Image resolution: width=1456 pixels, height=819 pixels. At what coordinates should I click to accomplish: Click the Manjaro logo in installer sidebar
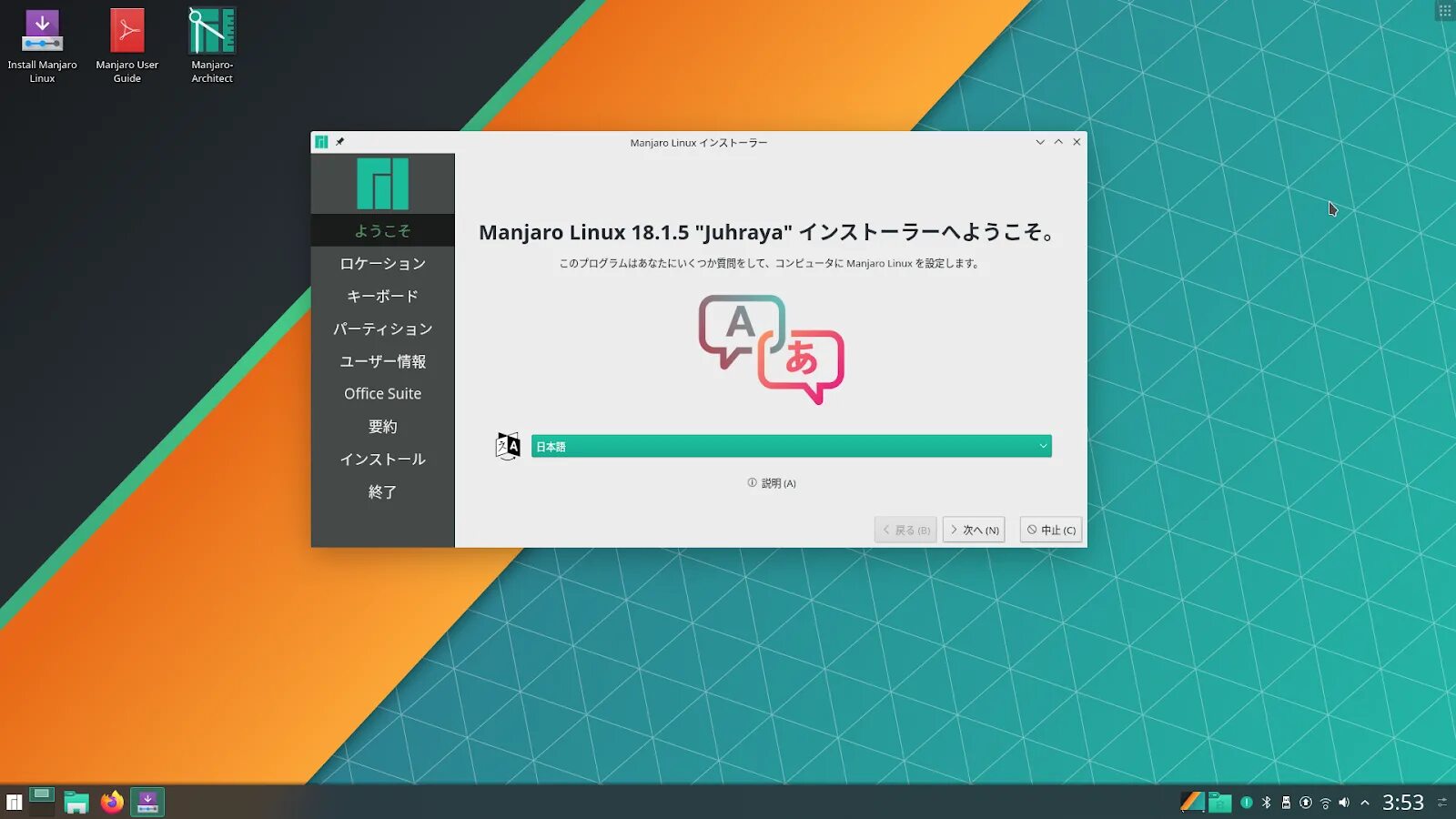(x=382, y=184)
